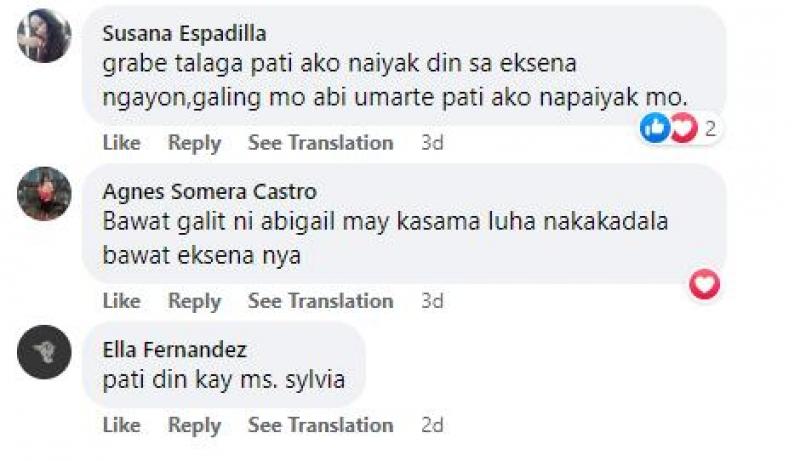The width and height of the screenshot is (800, 461).
Task: Open Susana Espadilla's profile picture
Action: point(44,35)
